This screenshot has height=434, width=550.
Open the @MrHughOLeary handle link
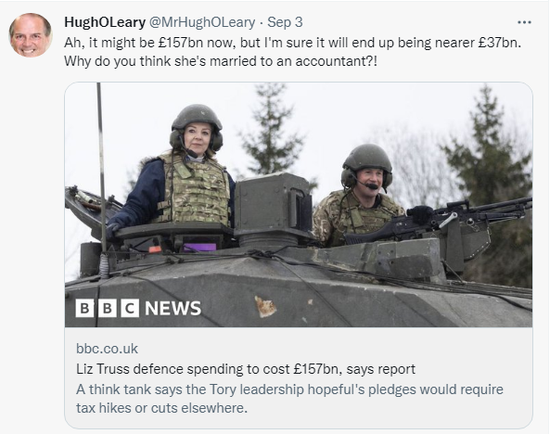pos(202,22)
